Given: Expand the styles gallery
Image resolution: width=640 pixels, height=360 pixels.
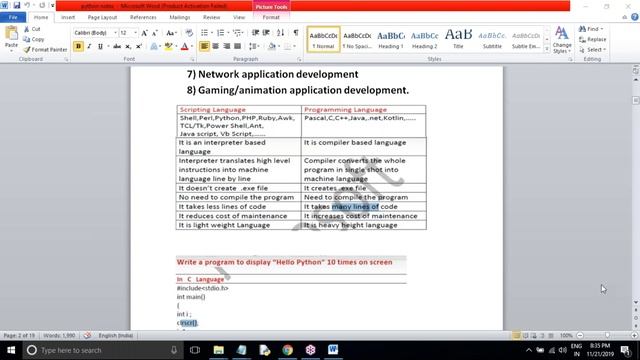Looking at the screenshot, I should [547, 49].
